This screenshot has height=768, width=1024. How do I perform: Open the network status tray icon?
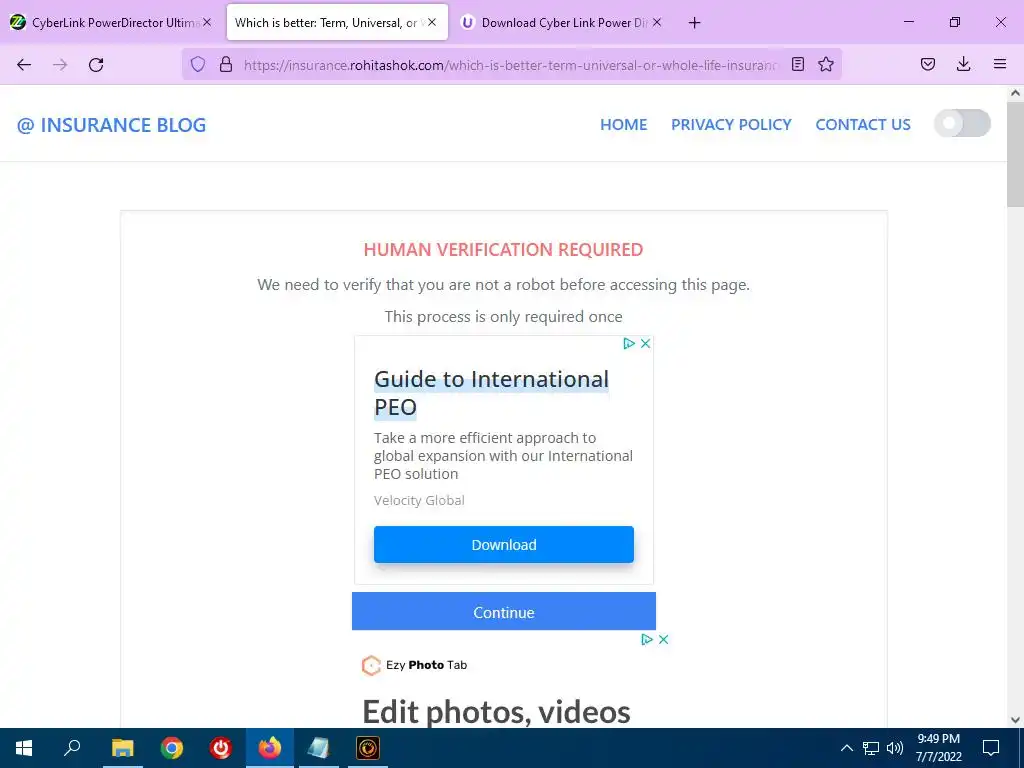coord(871,748)
